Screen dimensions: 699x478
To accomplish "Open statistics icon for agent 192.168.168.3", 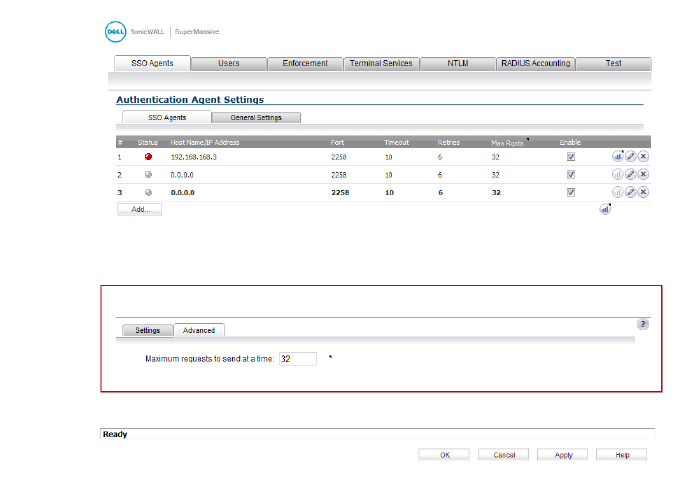I will (617, 157).
